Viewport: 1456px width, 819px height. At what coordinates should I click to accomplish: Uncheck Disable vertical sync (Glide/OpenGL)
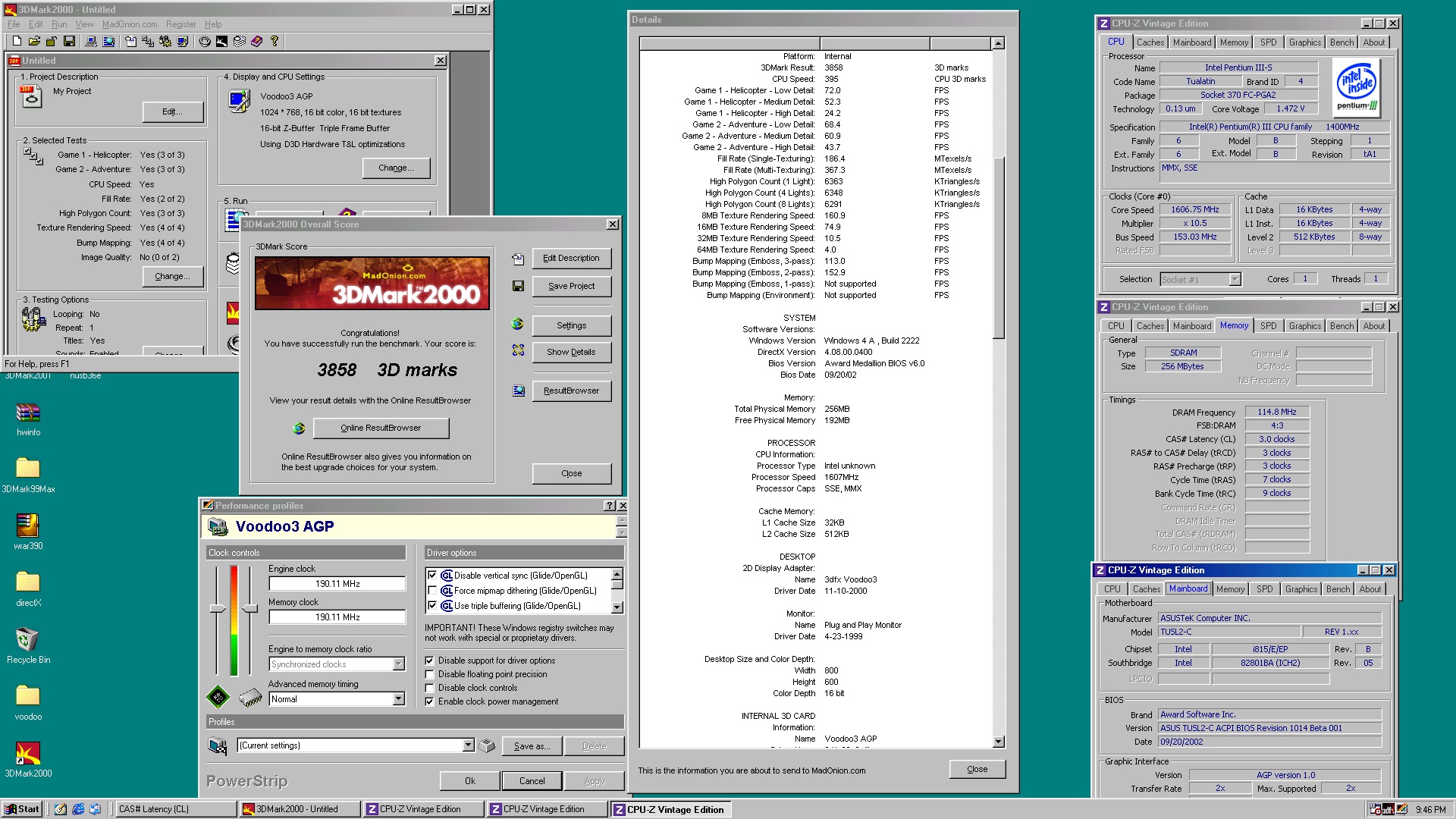click(432, 576)
